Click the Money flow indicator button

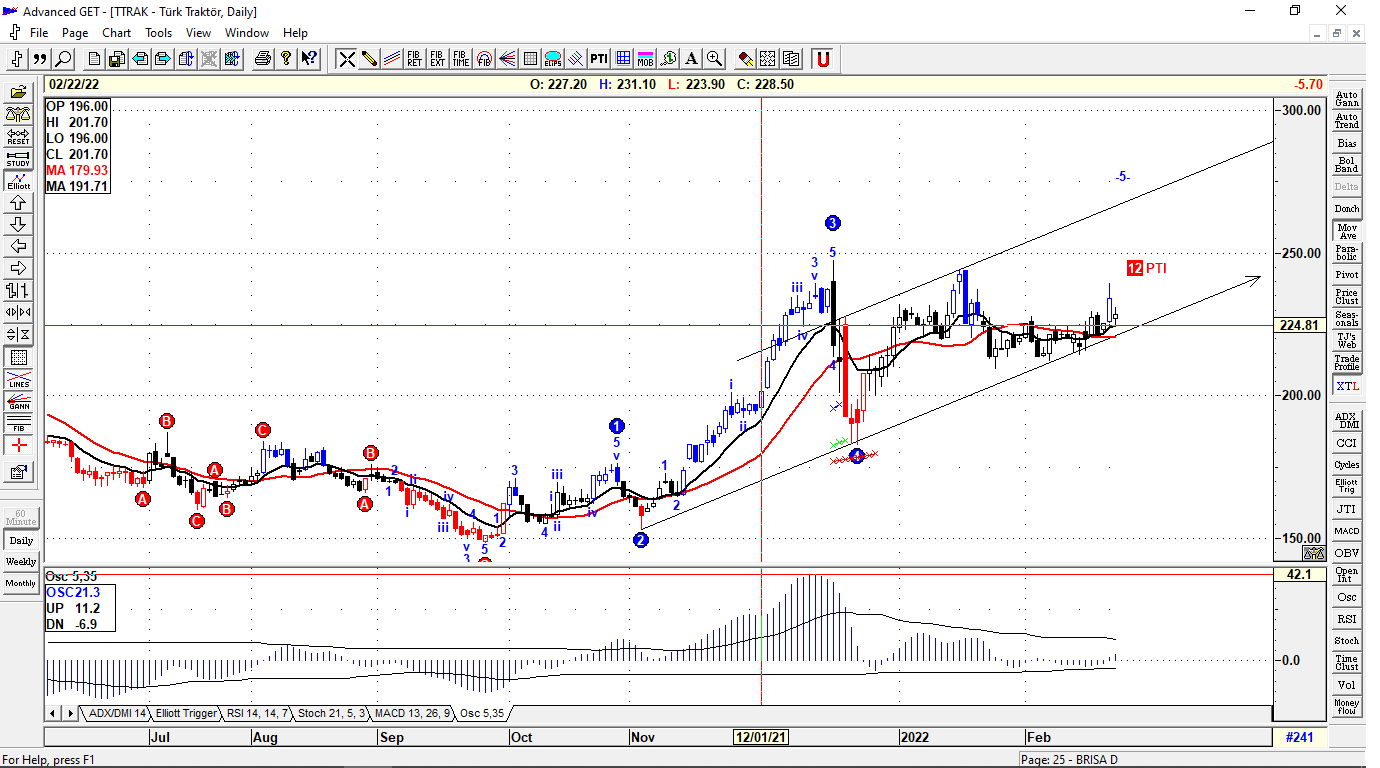[x=1347, y=707]
